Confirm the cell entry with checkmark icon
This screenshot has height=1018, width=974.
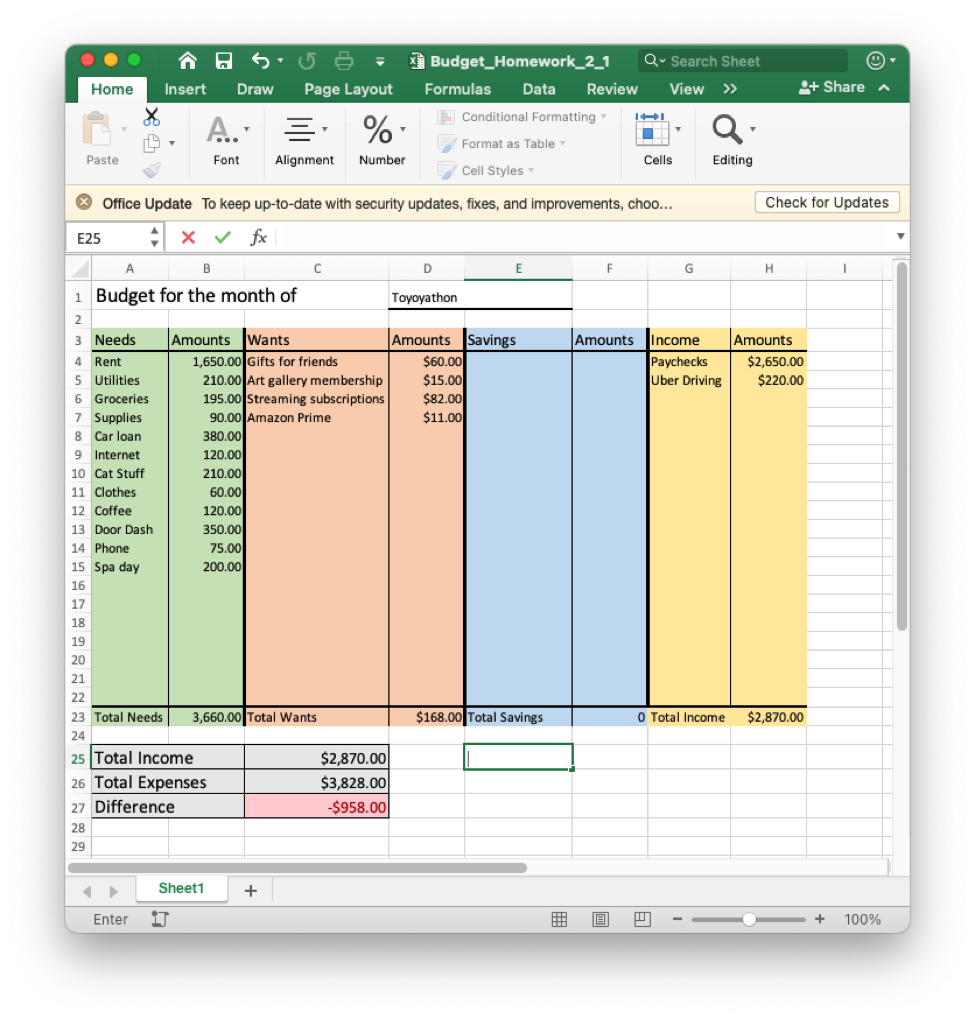click(222, 237)
